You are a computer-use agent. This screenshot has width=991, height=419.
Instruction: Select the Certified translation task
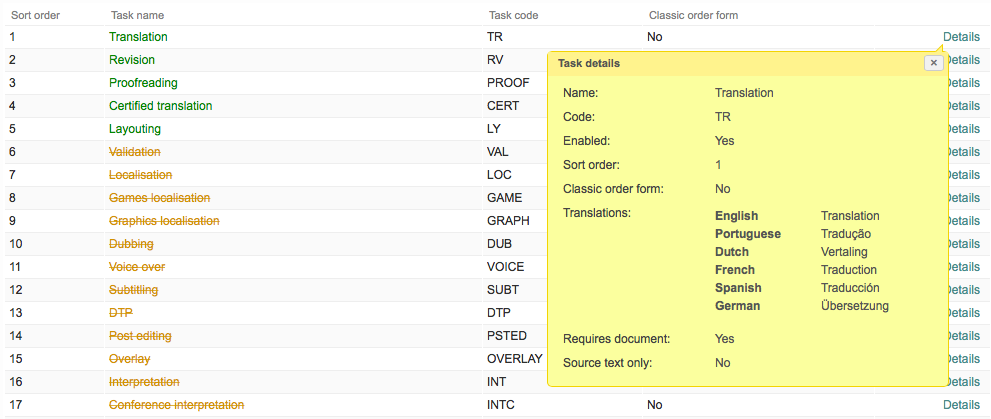160,106
